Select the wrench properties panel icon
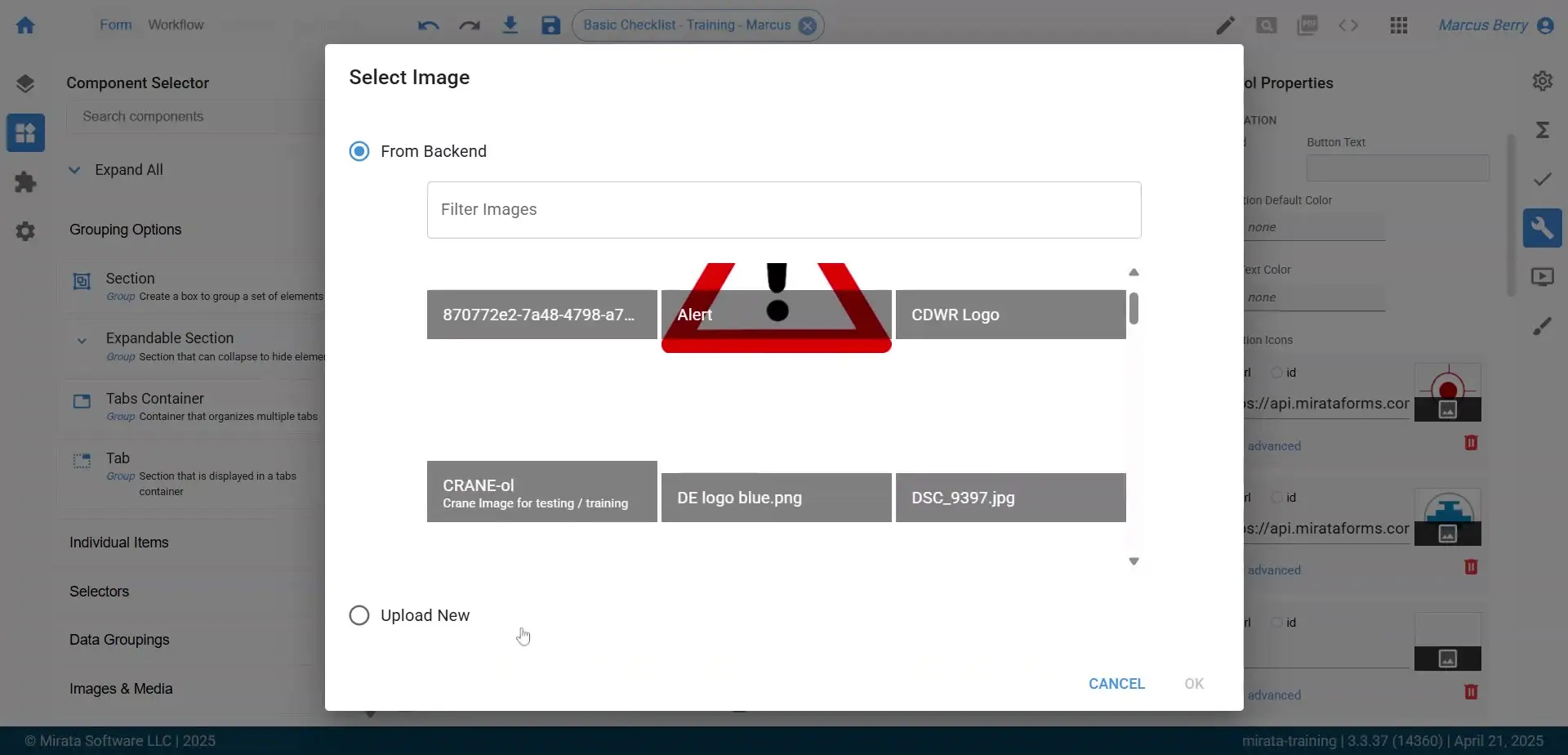Image resolution: width=1568 pixels, height=755 pixels. (x=1543, y=227)
